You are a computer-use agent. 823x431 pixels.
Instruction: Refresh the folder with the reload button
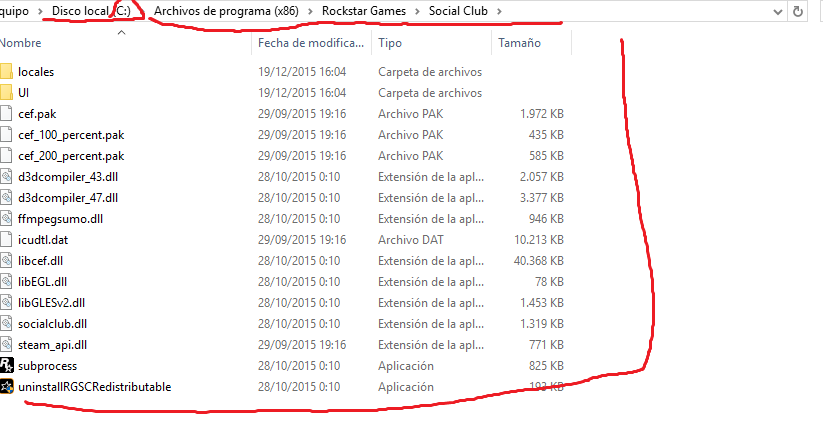[798, 11]
